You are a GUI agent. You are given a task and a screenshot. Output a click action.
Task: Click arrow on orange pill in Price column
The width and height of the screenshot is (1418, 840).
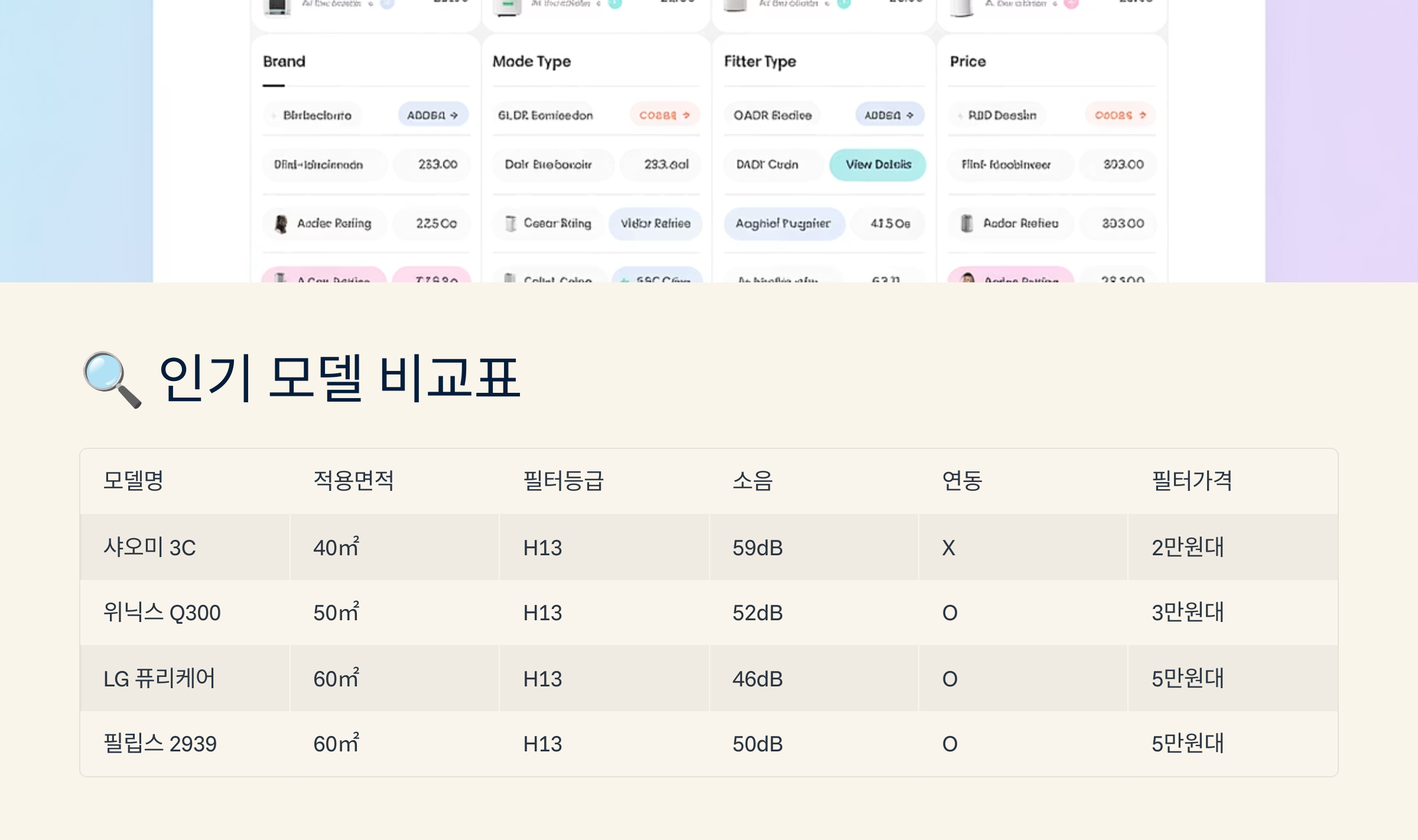click(x=1143, y=115)
